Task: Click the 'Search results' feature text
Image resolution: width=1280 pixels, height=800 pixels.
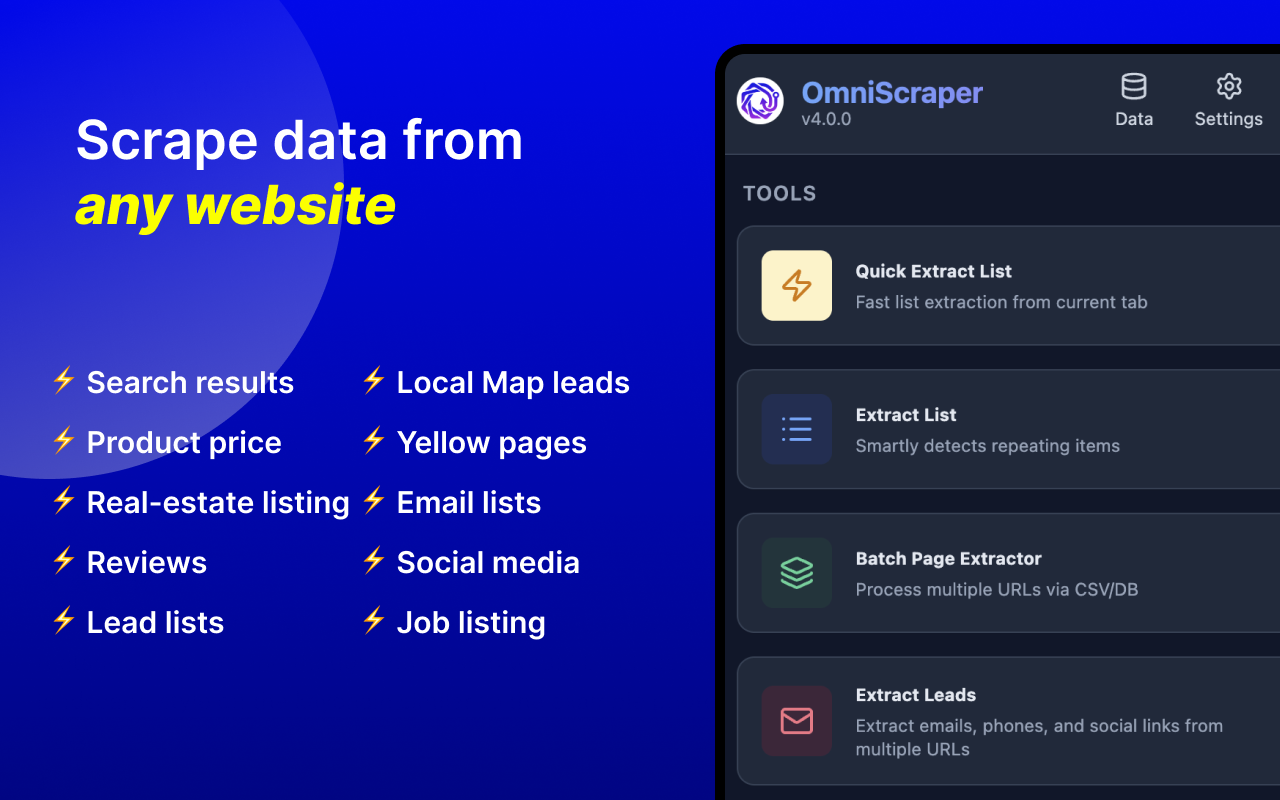Action: 190,382
